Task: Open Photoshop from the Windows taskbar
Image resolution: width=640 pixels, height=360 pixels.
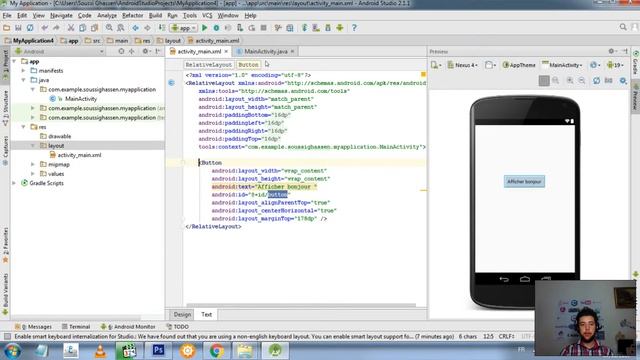Action: coord(158,351)
